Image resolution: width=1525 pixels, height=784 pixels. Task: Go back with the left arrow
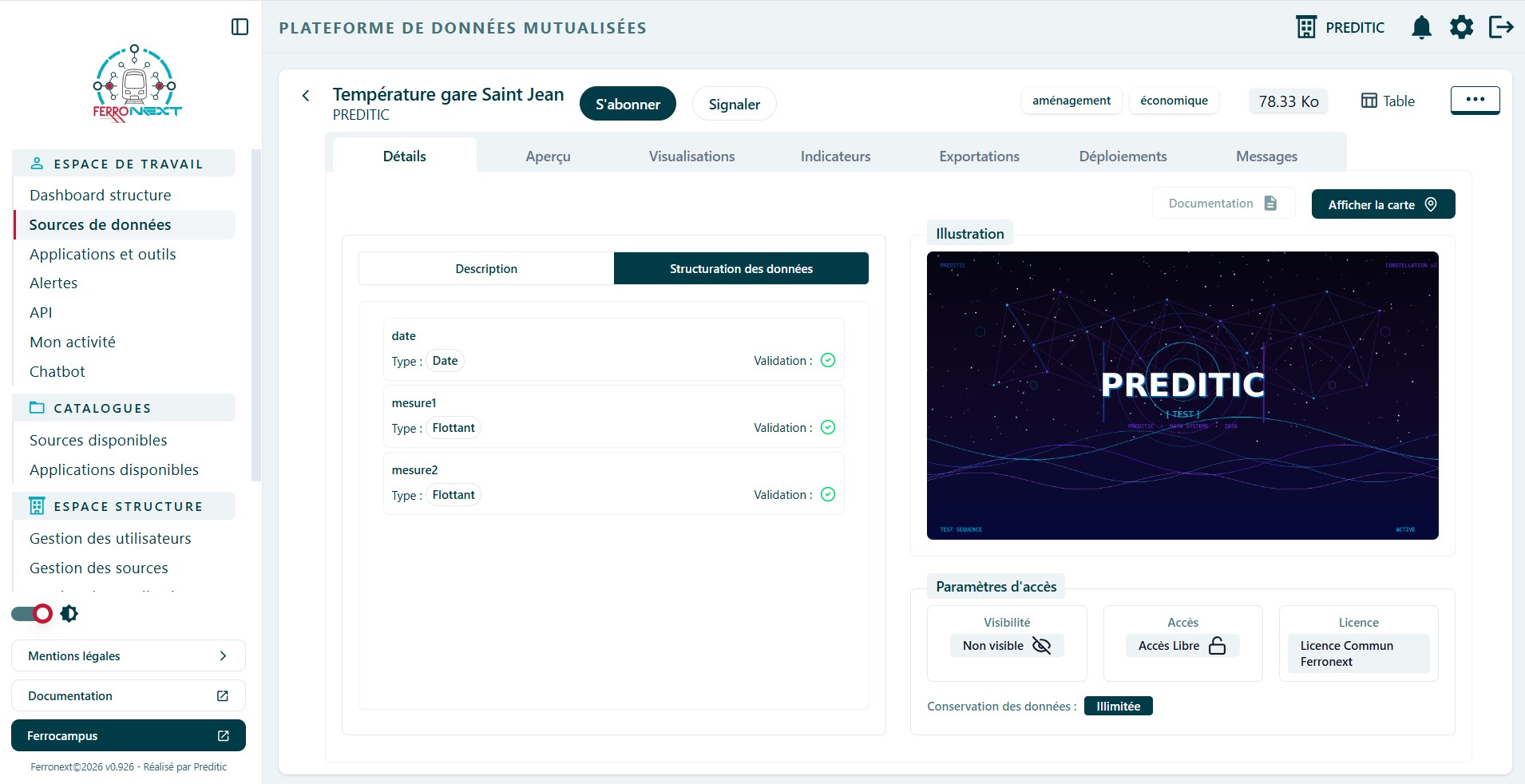point(306,96)
